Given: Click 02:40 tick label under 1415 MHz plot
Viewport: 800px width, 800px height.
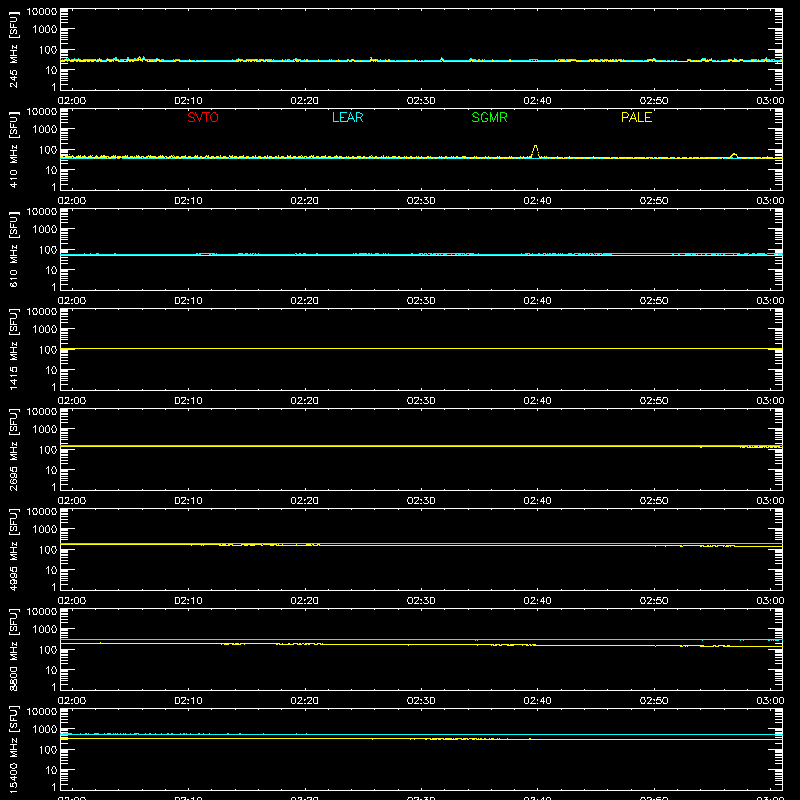Looking at the screenshot, I should click(537, 401).
